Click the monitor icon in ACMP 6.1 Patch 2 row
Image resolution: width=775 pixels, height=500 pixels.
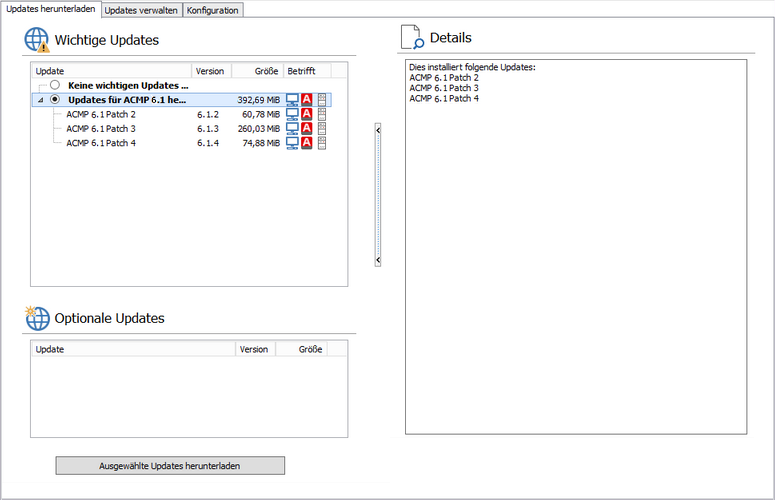(292, 114)
